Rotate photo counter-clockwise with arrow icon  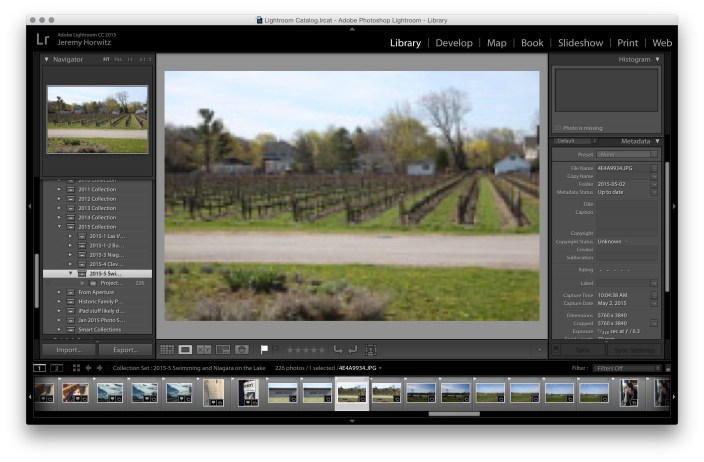[x=337, y=350]
